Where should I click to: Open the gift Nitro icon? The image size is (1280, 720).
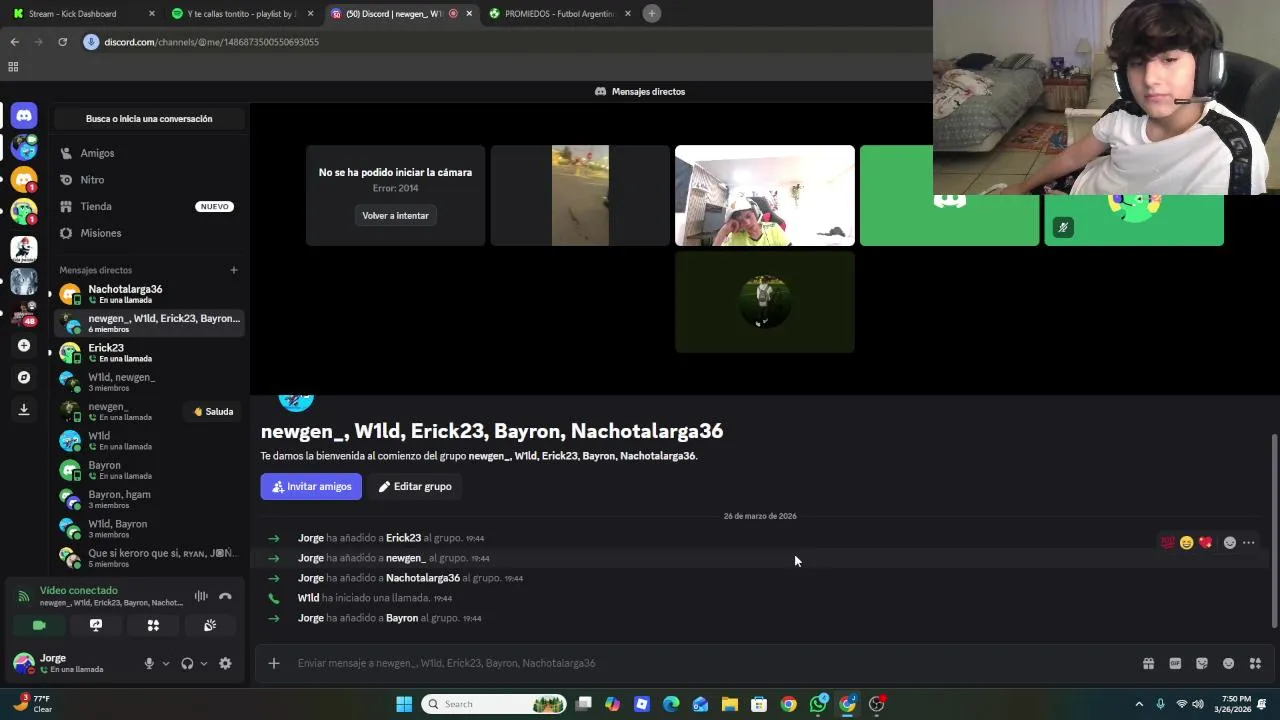pos(1148,663)
